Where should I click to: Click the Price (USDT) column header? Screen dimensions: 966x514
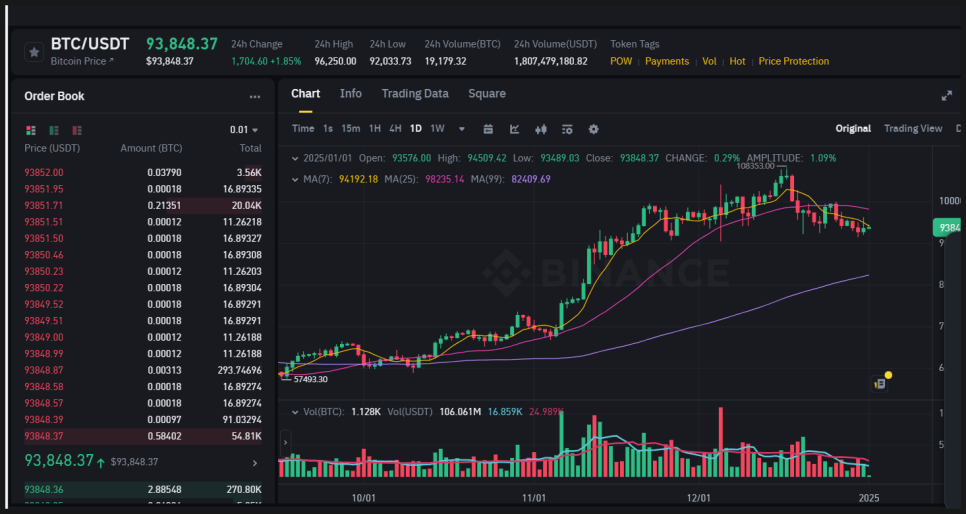point(52,148)
